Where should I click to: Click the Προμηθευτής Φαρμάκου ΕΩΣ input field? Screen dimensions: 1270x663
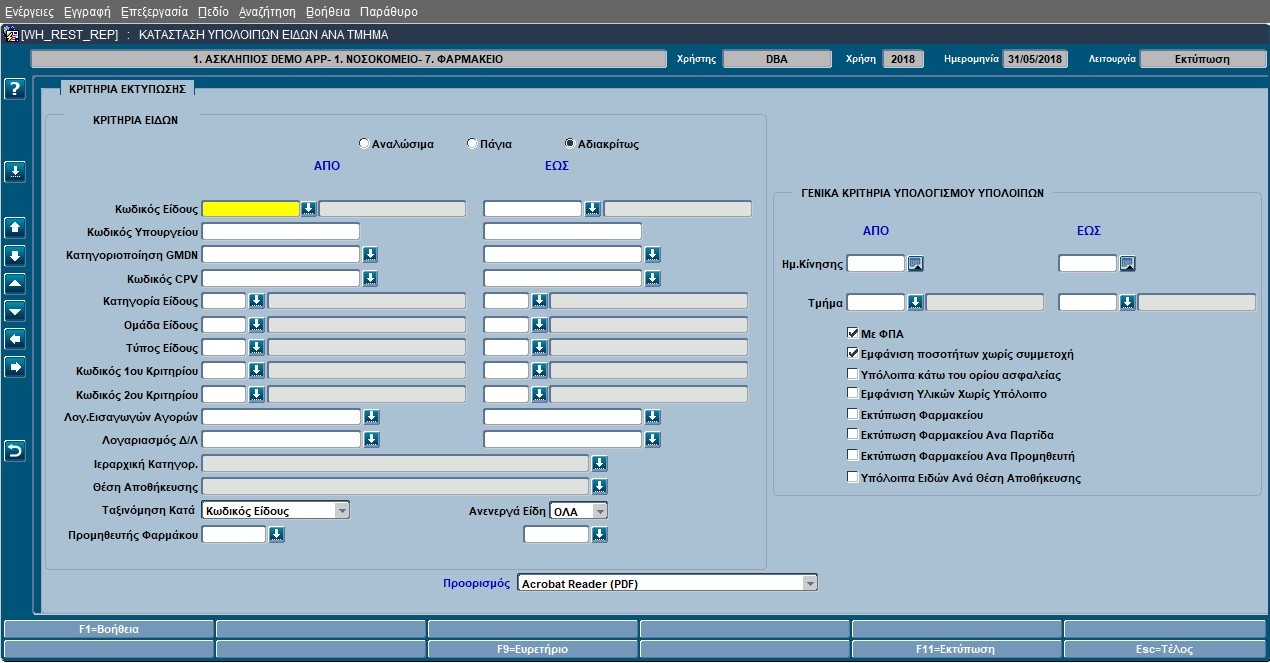click(556, 535)
